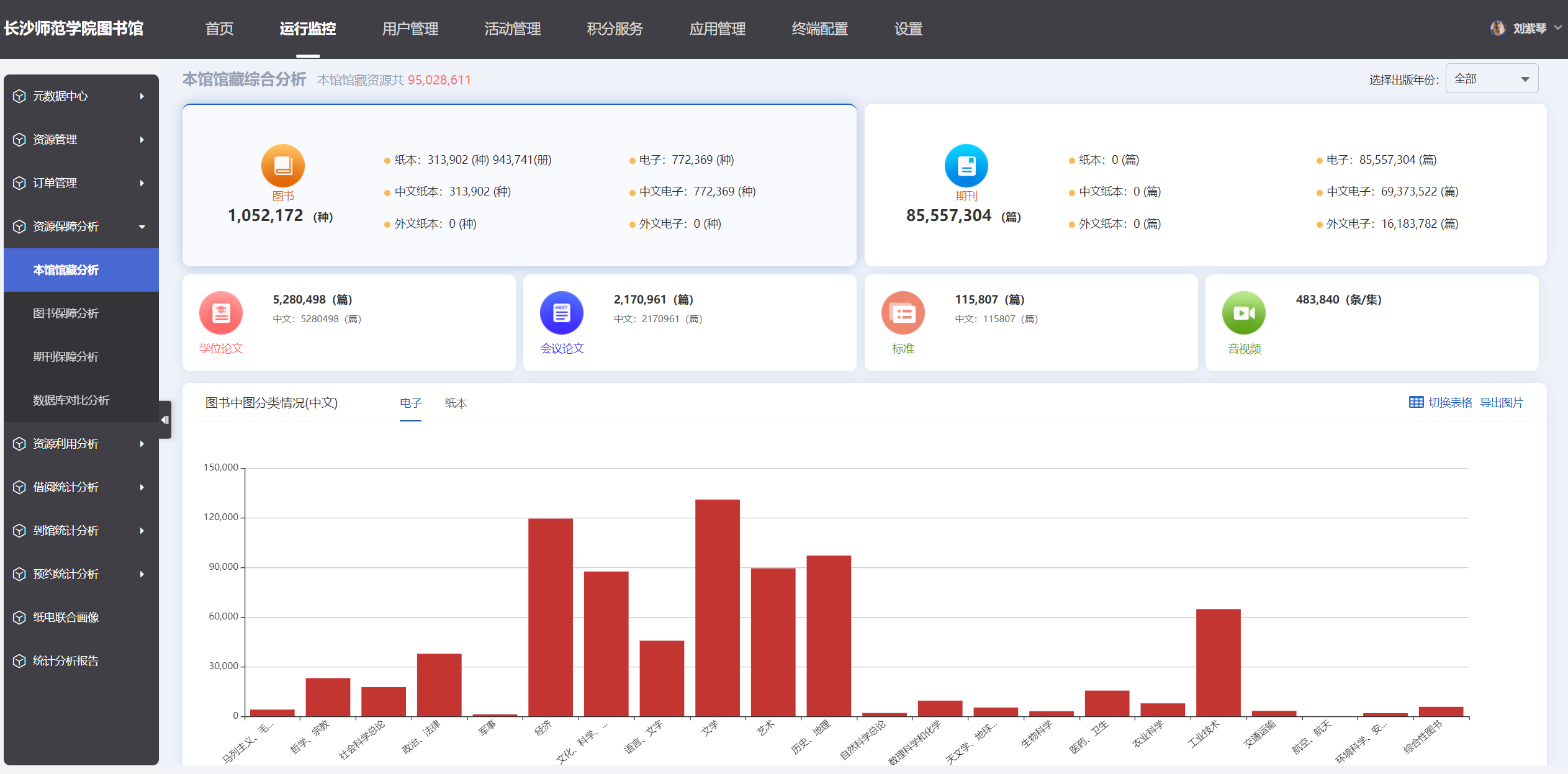This screenshot has width=1568, height=774.
Task: Click the green 音视频 video icon
Action: click(x=1243, y=313)
